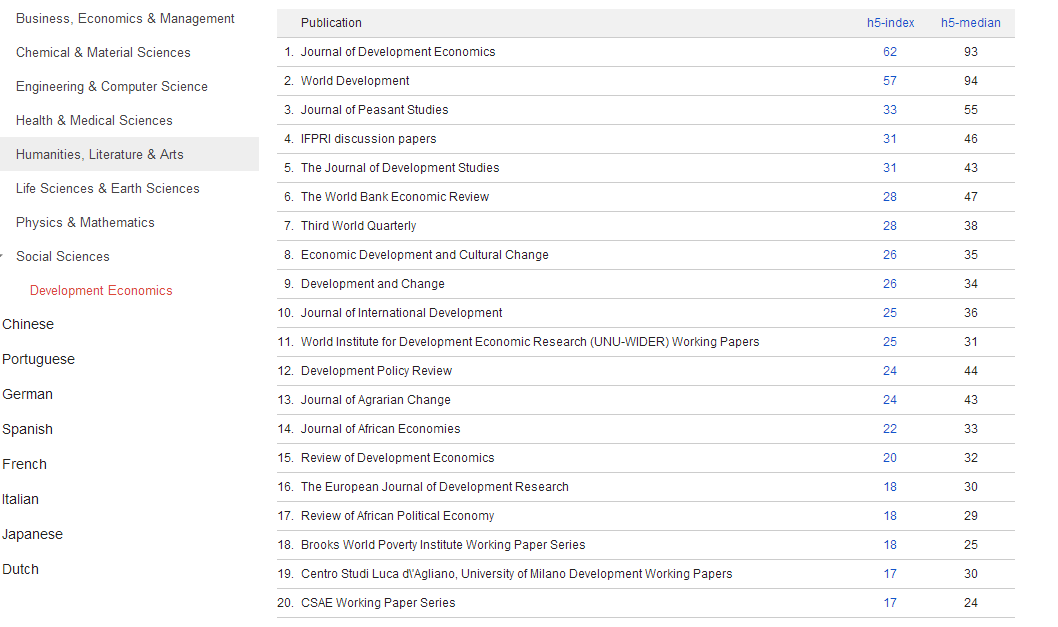This screenshot has height=627, width=1058.
Task: Click The European Journal of Development Research
Action: tap(435, 487)
